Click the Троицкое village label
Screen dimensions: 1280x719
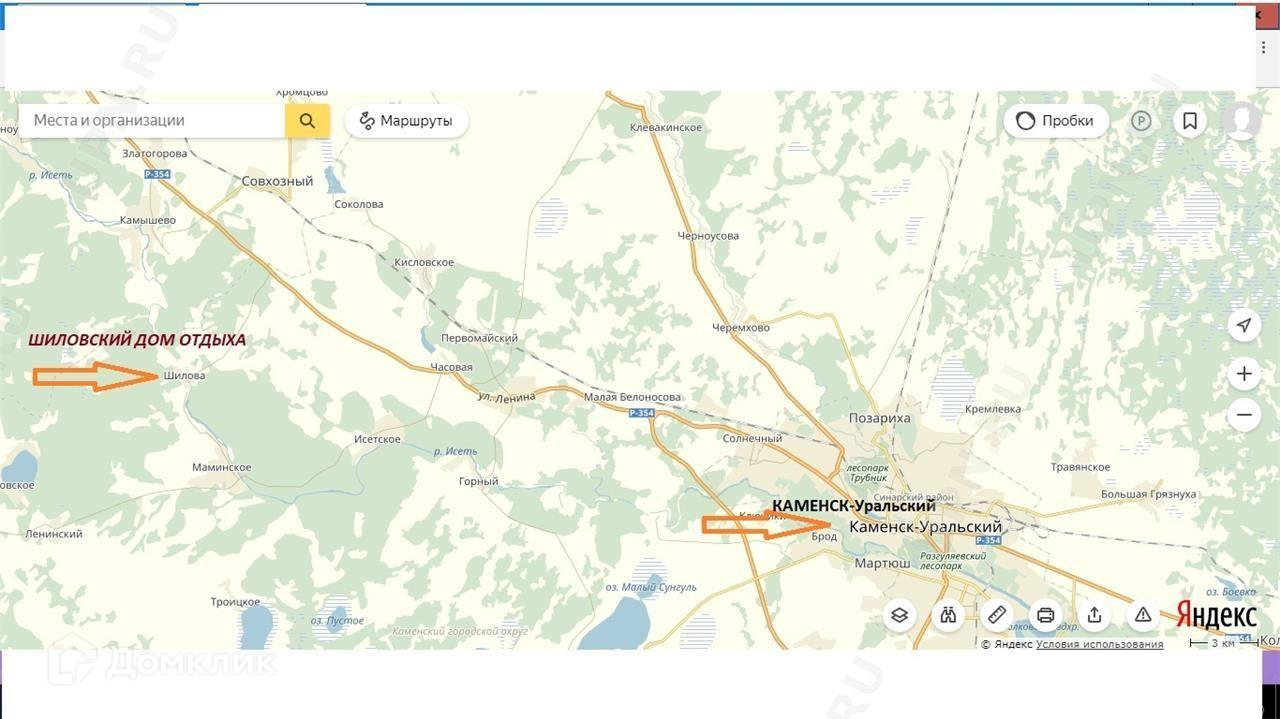[x=235, y=602]
